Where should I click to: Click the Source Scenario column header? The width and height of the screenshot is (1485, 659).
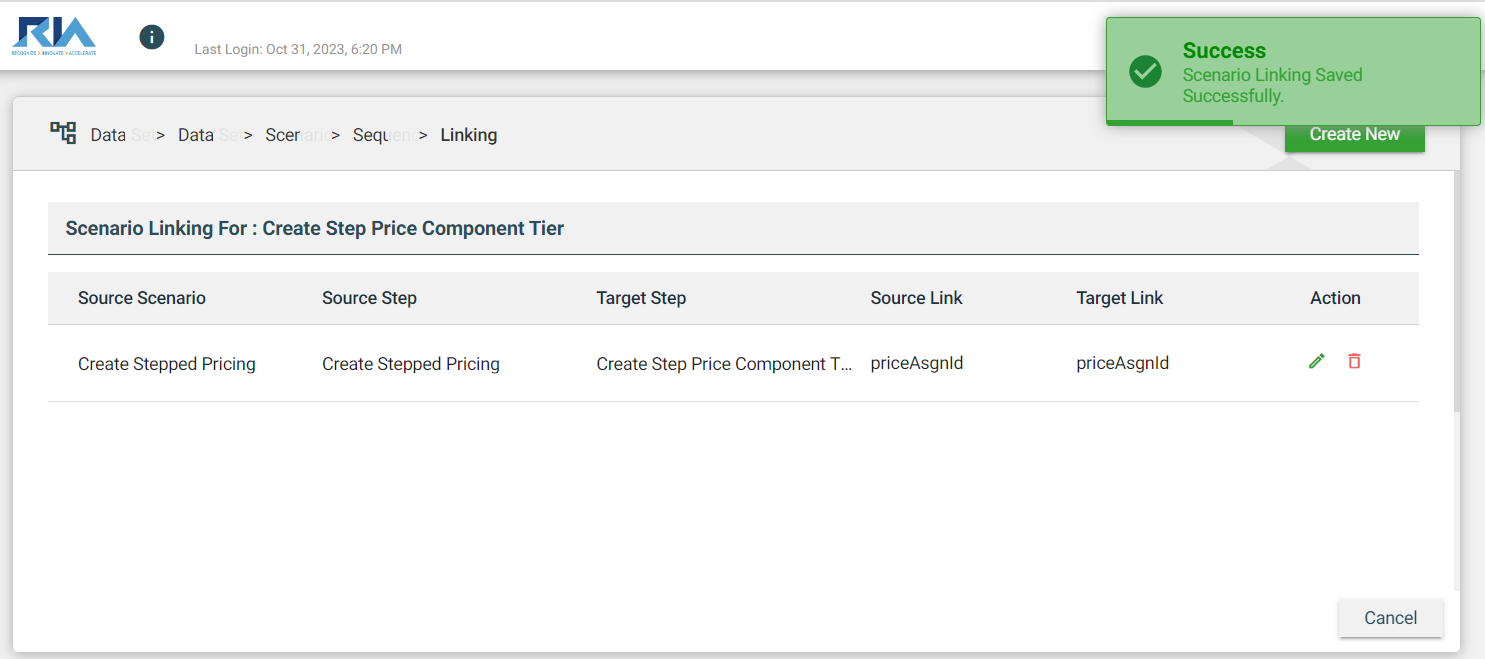coord(142,298)
